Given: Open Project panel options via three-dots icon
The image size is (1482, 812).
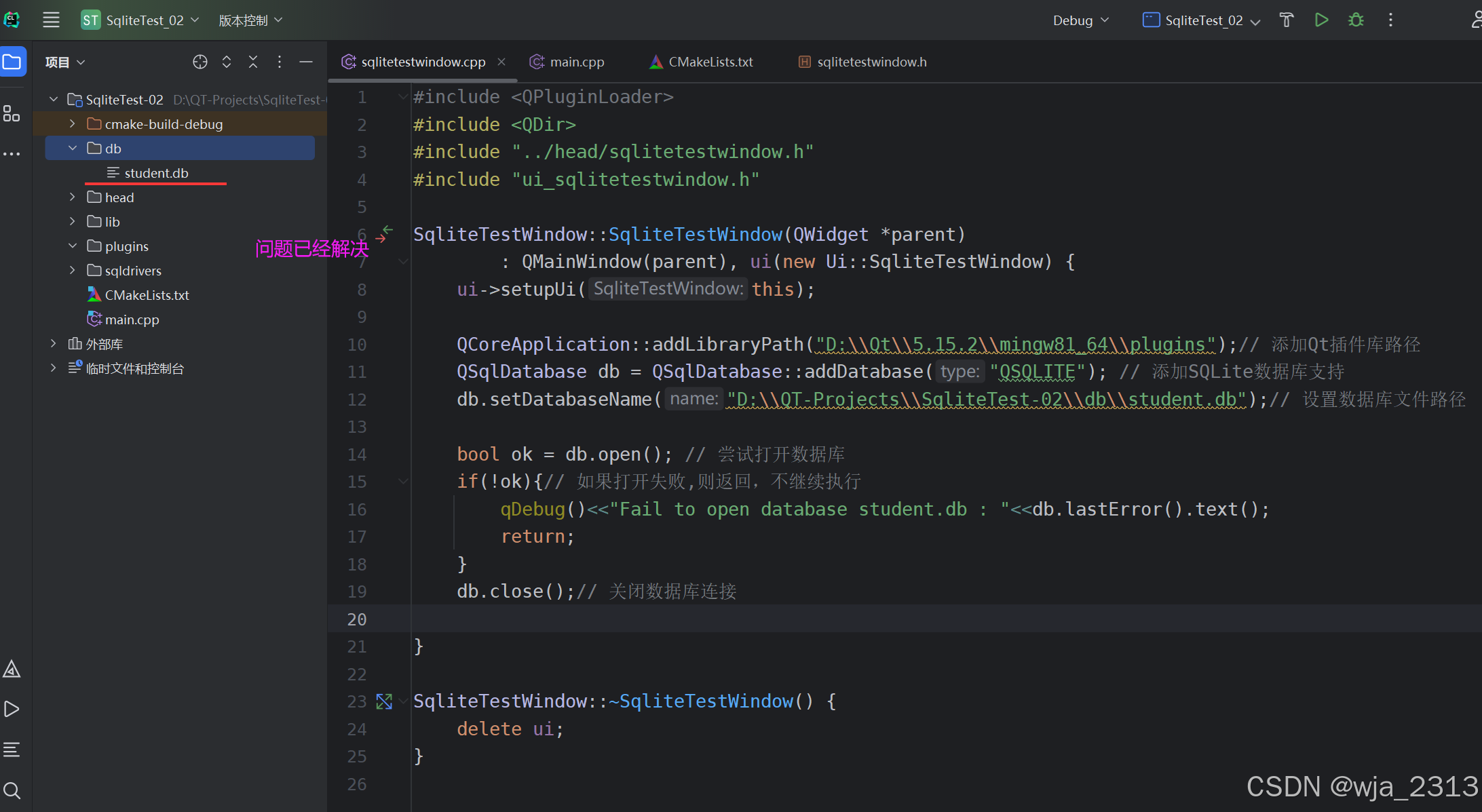Looking at the screenshot, I should point(279,62).
